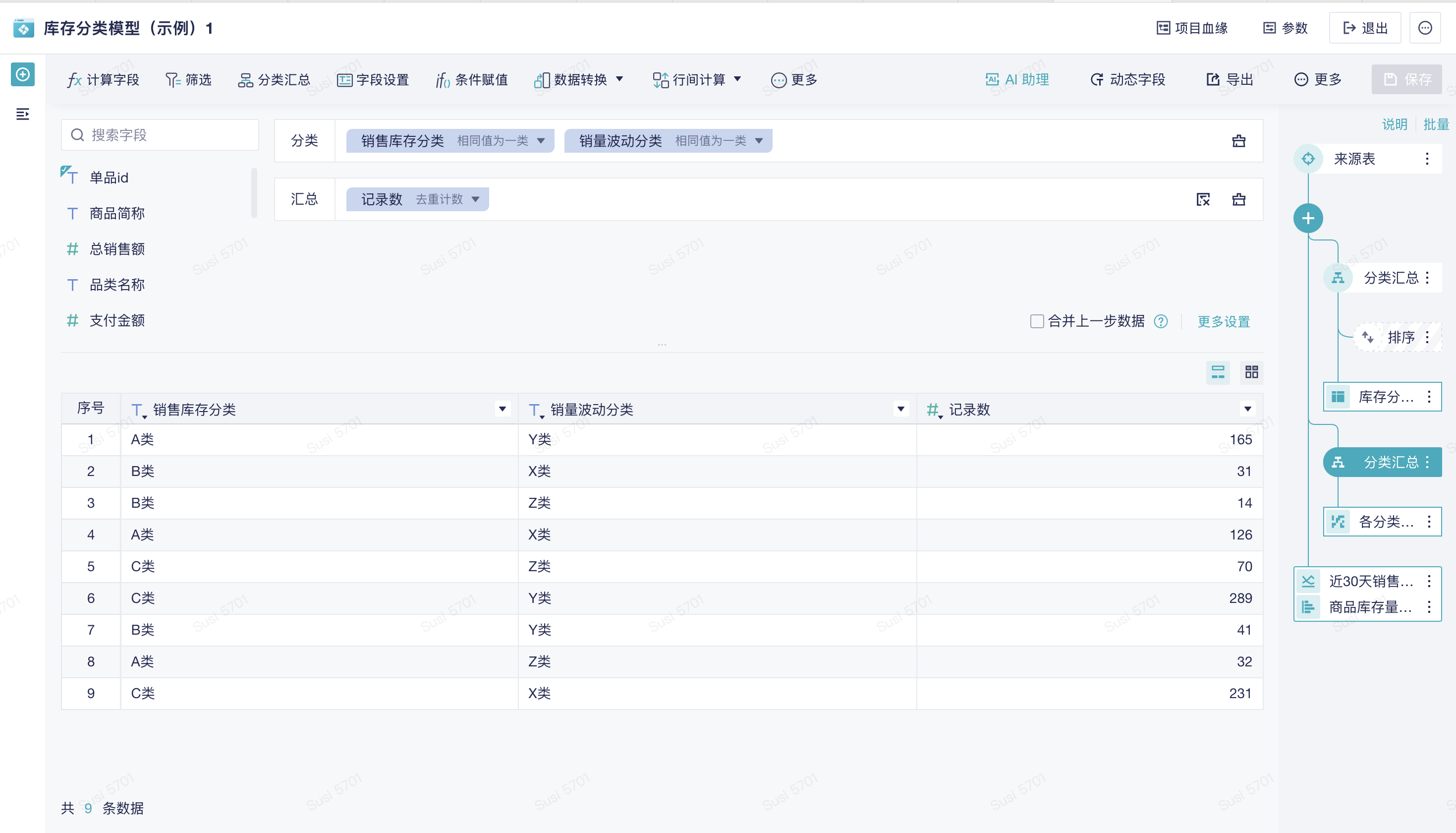Open the 销量波动分类 column header dropdown
This screenshot has width=1456, height=833.
point(900,409)
